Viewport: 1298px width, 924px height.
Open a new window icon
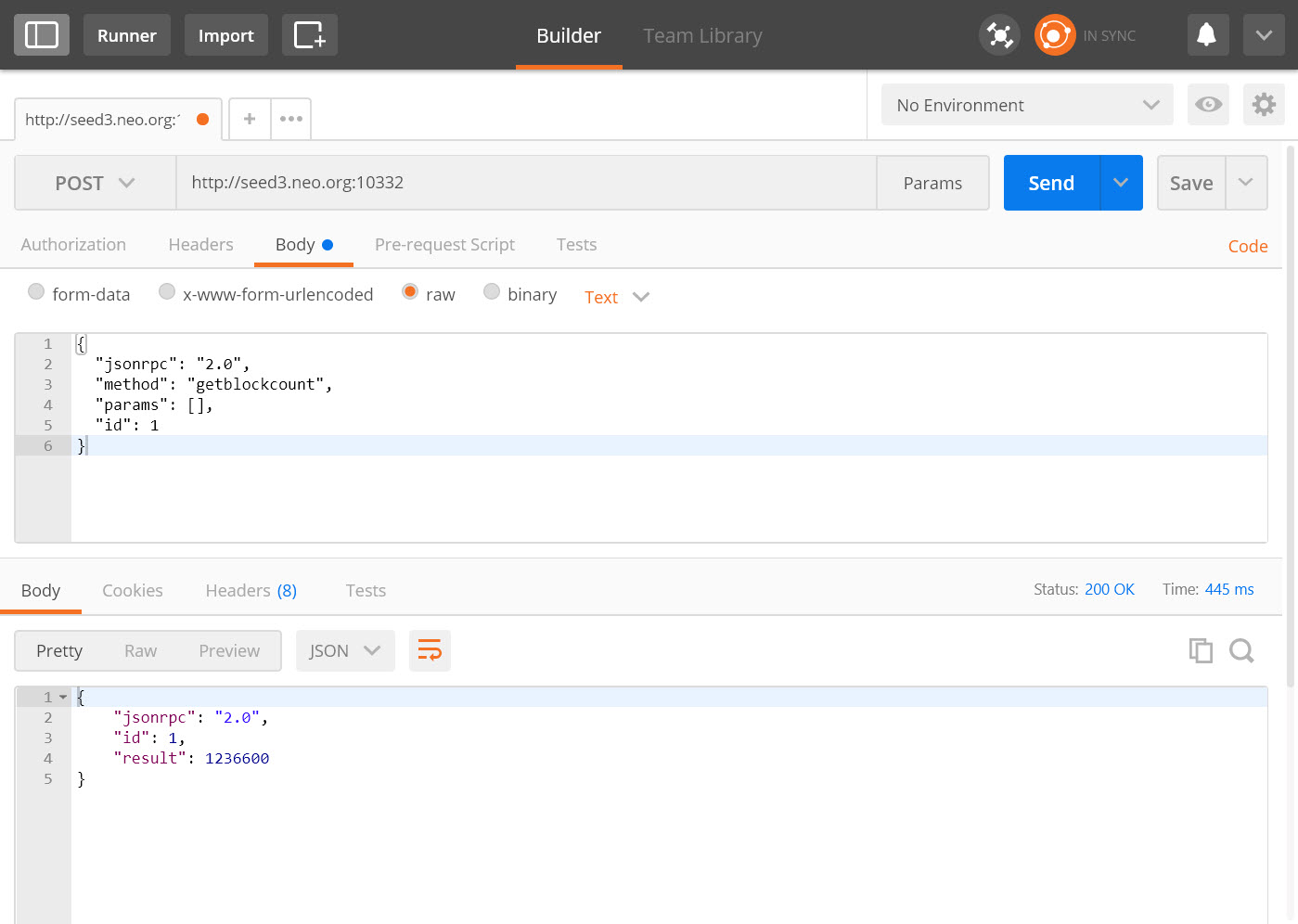pyautogui.click(x=310, y=35)
